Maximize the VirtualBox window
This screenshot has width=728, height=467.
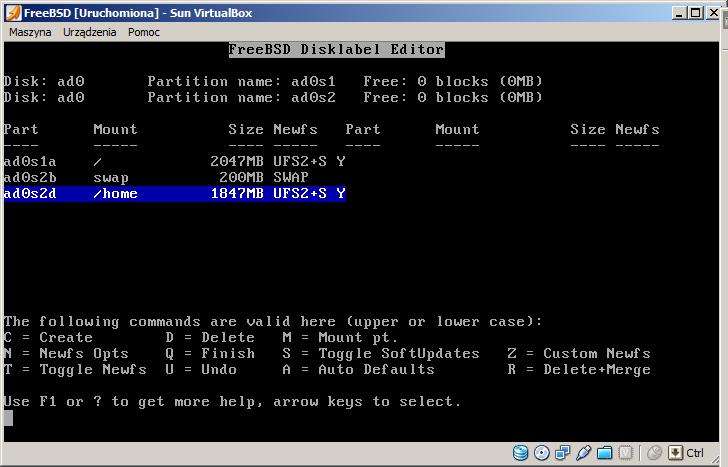(696, 13)
